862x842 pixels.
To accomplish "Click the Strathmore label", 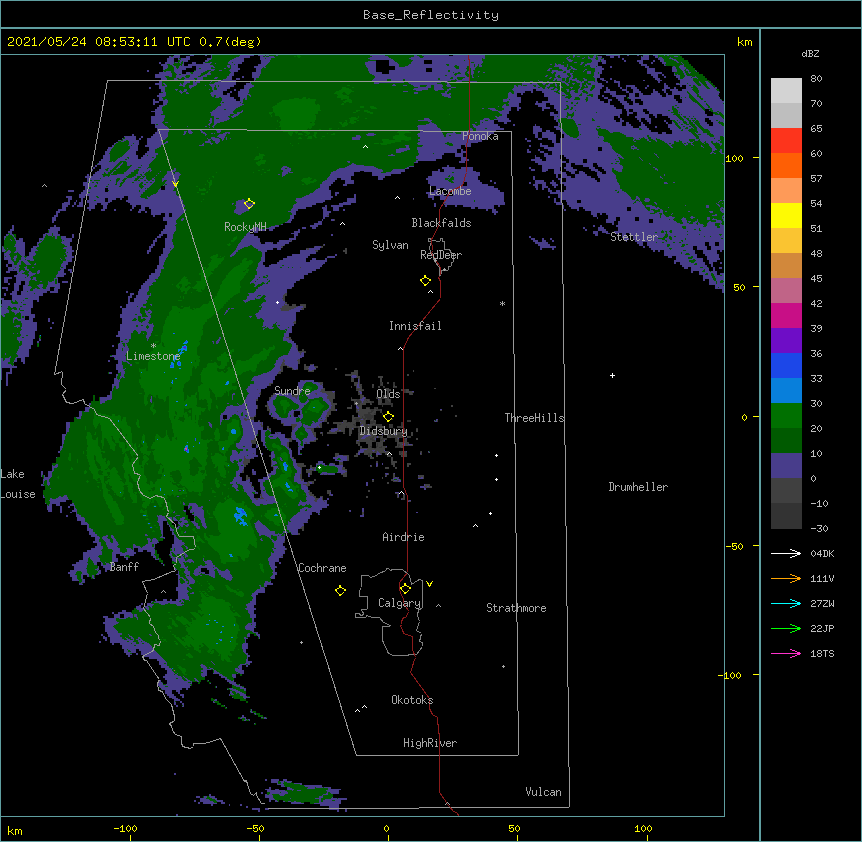I will click(x=516, y=608).
